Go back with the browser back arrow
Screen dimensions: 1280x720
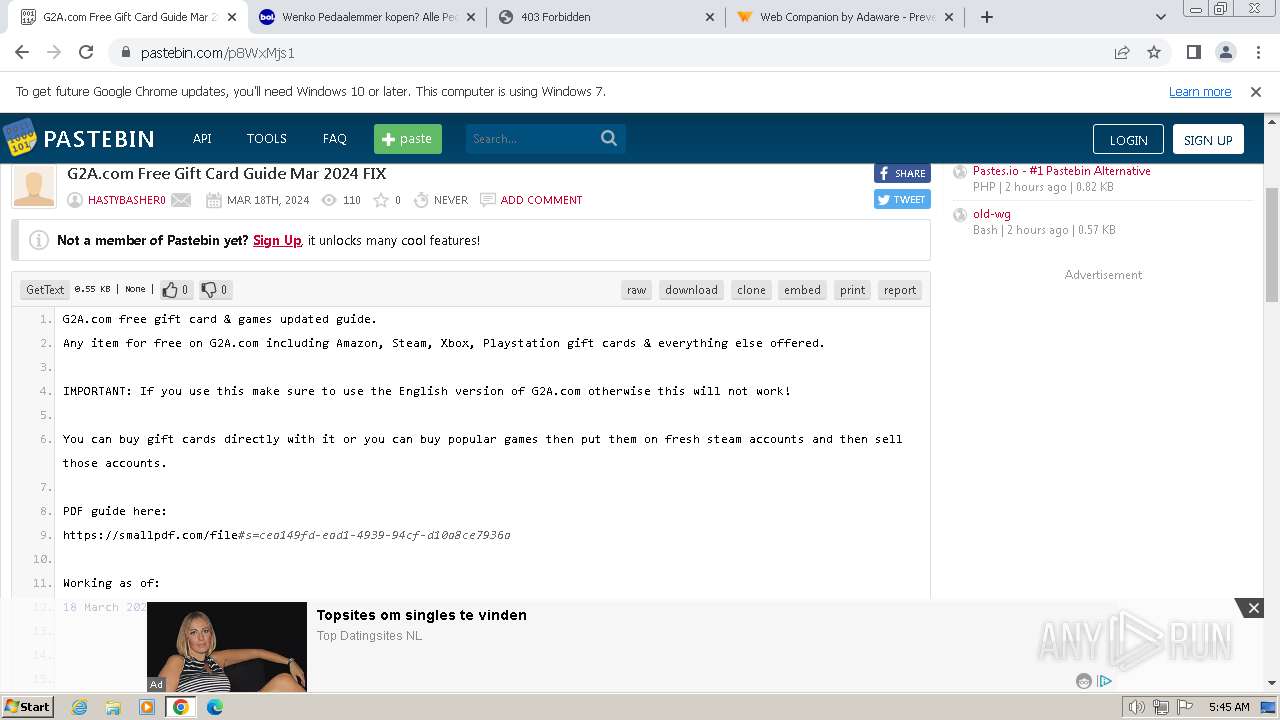click(22, 52)
